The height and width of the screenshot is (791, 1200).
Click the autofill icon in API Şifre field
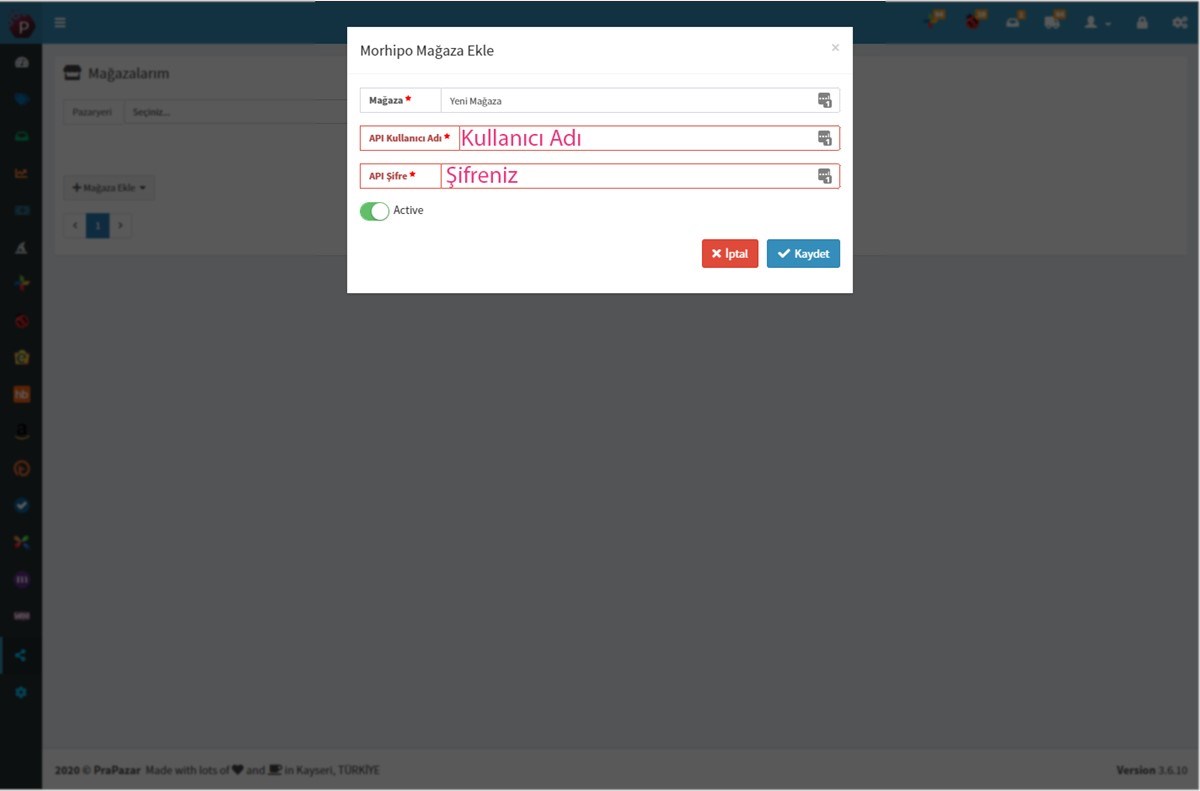click(825, 176)
